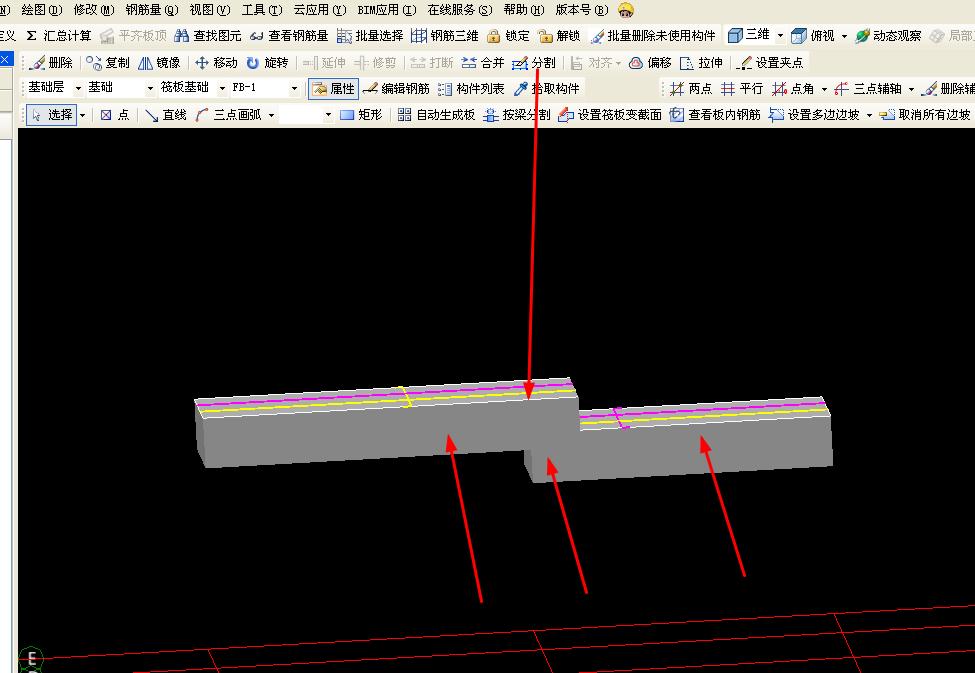
Task: Select 平行 parallel auxiliary axis
Action: click(x=742, y=89)
